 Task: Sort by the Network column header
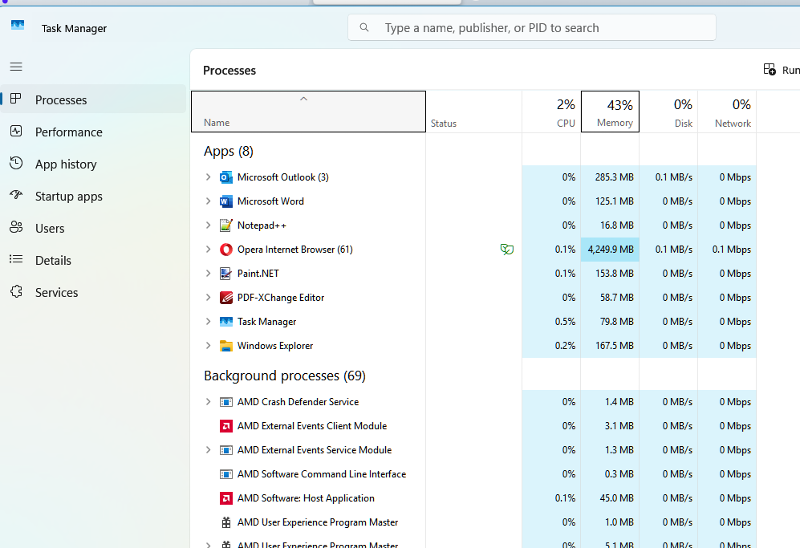click(727, 112)
